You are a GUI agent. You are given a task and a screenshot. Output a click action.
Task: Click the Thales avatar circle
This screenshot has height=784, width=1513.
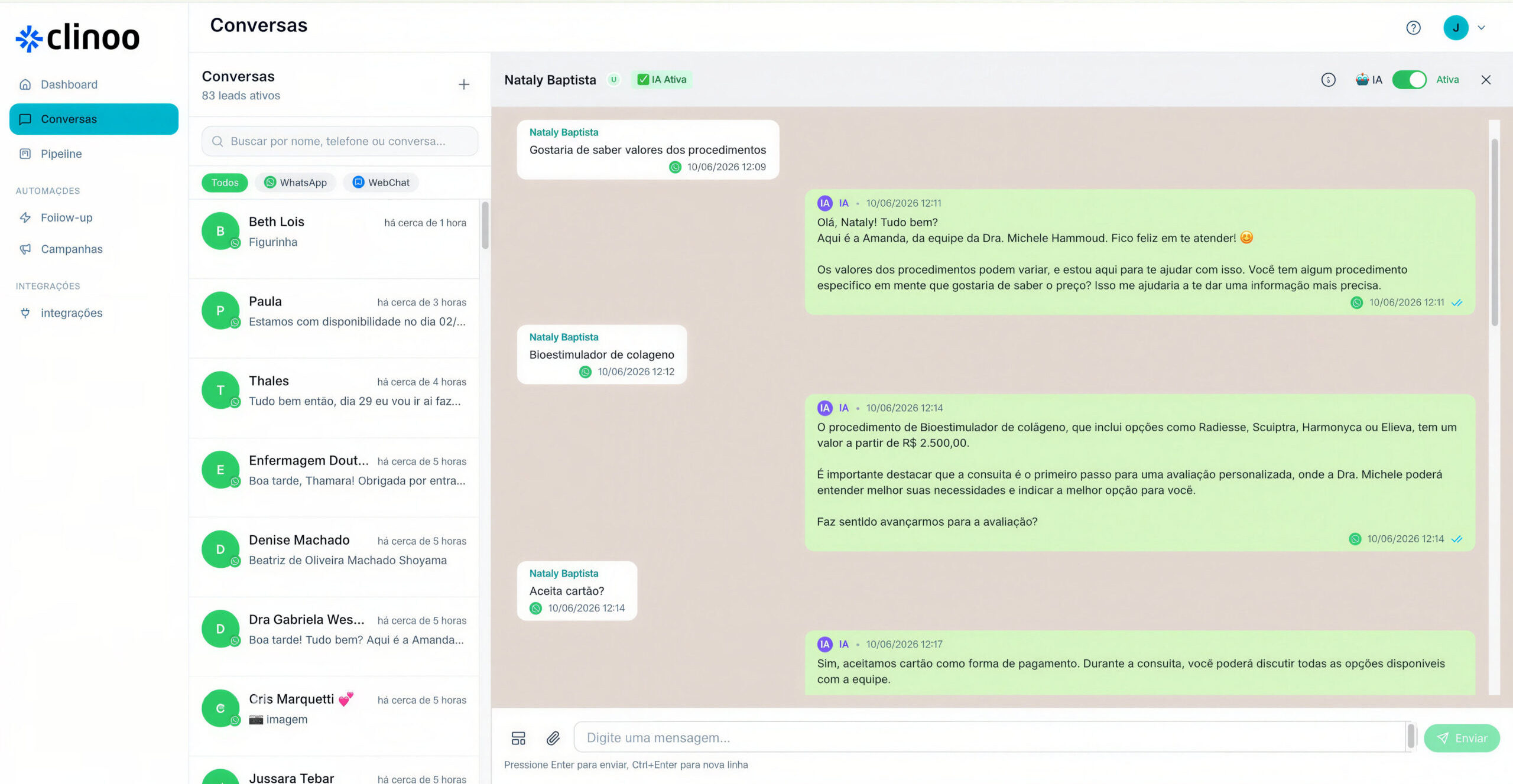tap(220, 390)
